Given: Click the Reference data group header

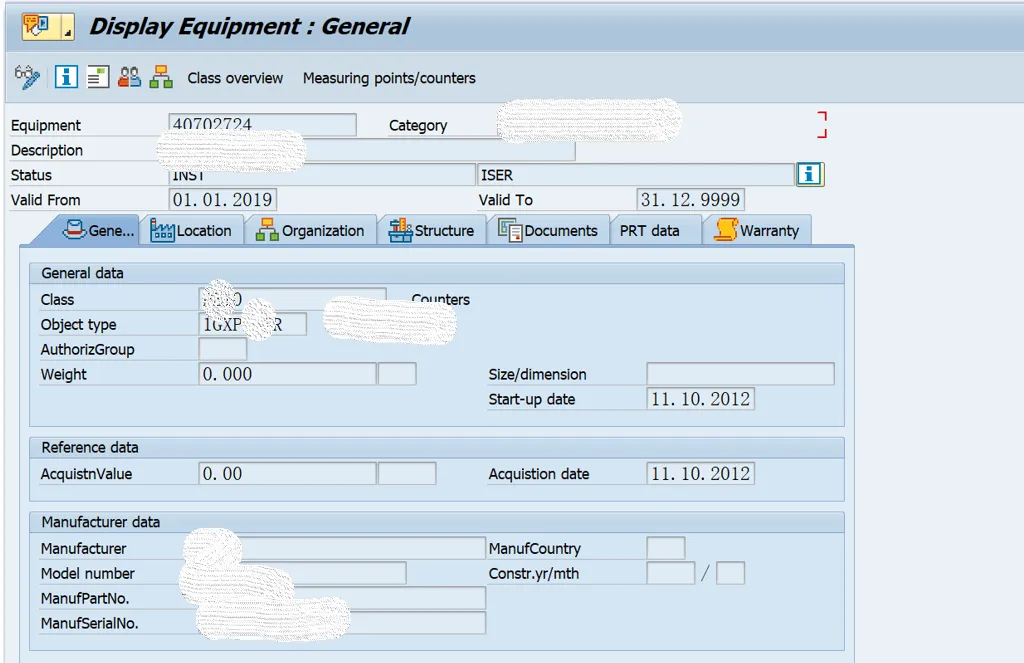Looking at the screenshot, I should tap(90, 447).
